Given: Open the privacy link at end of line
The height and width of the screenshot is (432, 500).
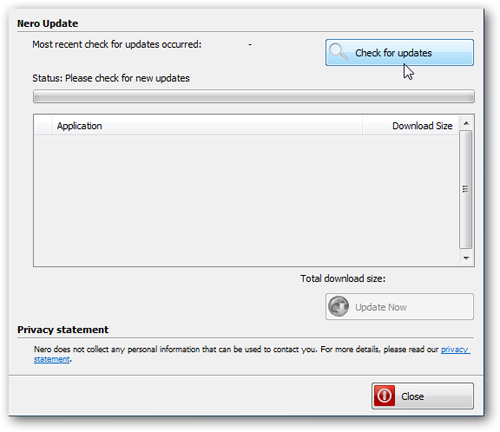Looking at the screenshot, I should (x=455, y=349).
